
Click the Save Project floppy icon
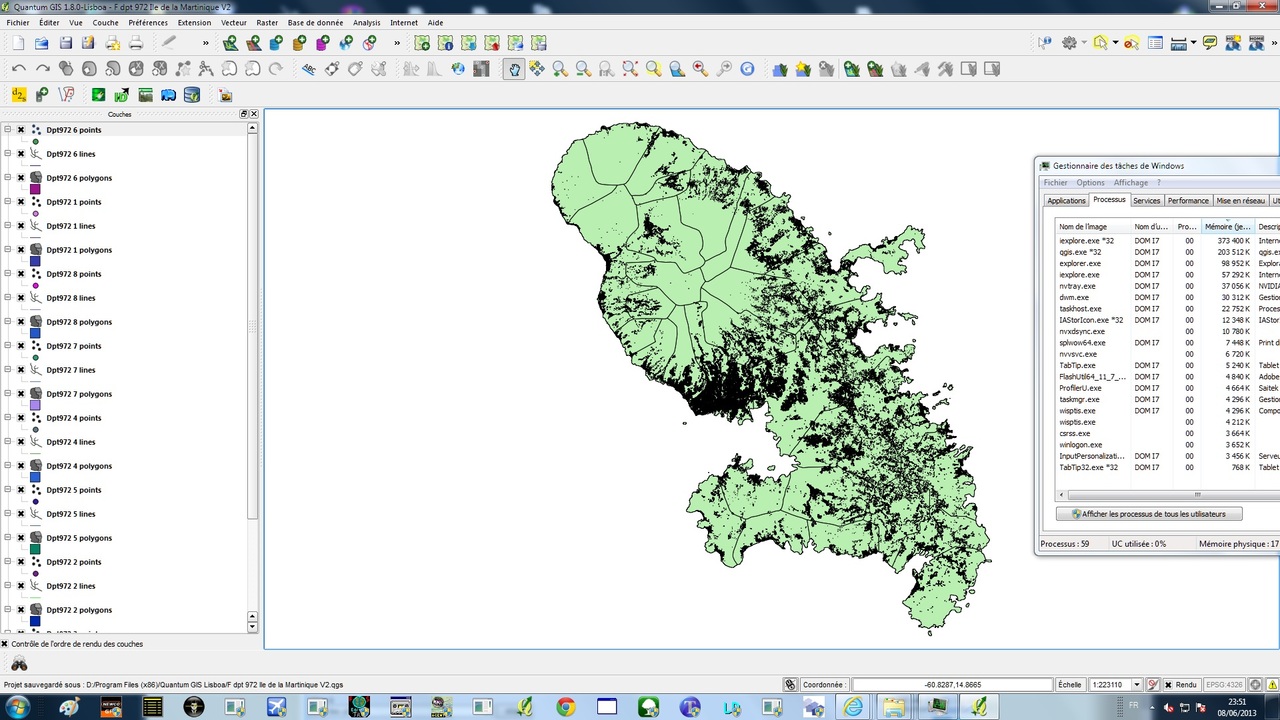pyautogui.click(x=65, y=43)
